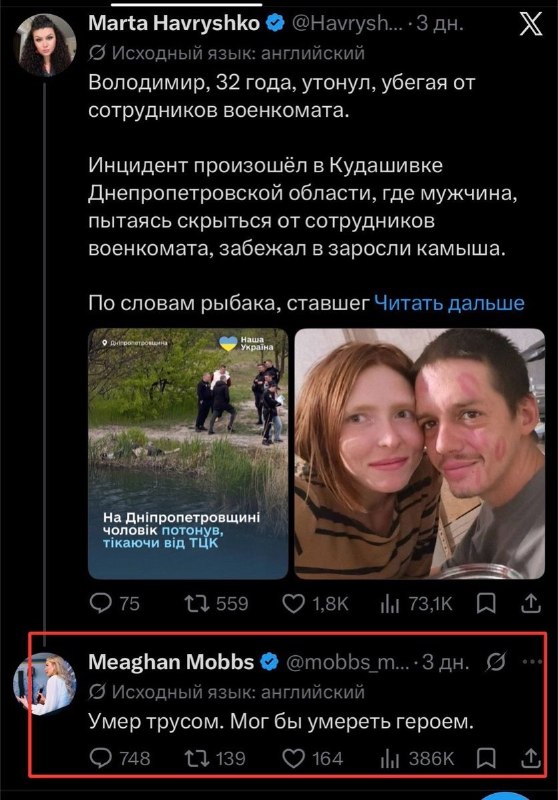This screenshot has height=800, width=558.
Task: Open the couple selfie photo
Action: (420, 454)
